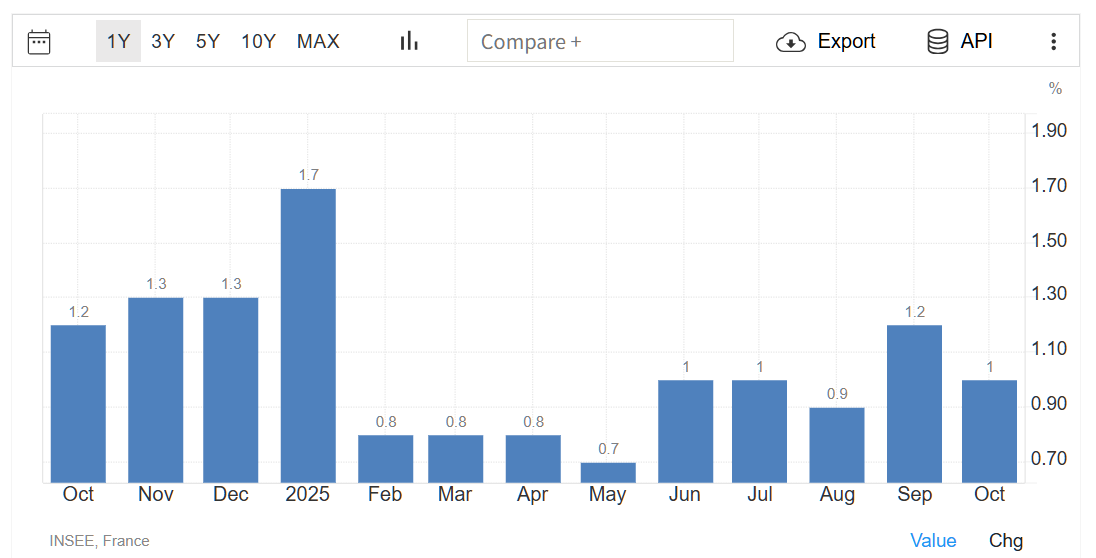Image resolution: width=1096 pixels, height=558 pixels.
Task: Toggle chart to Value view
Action: coord(933,540)
